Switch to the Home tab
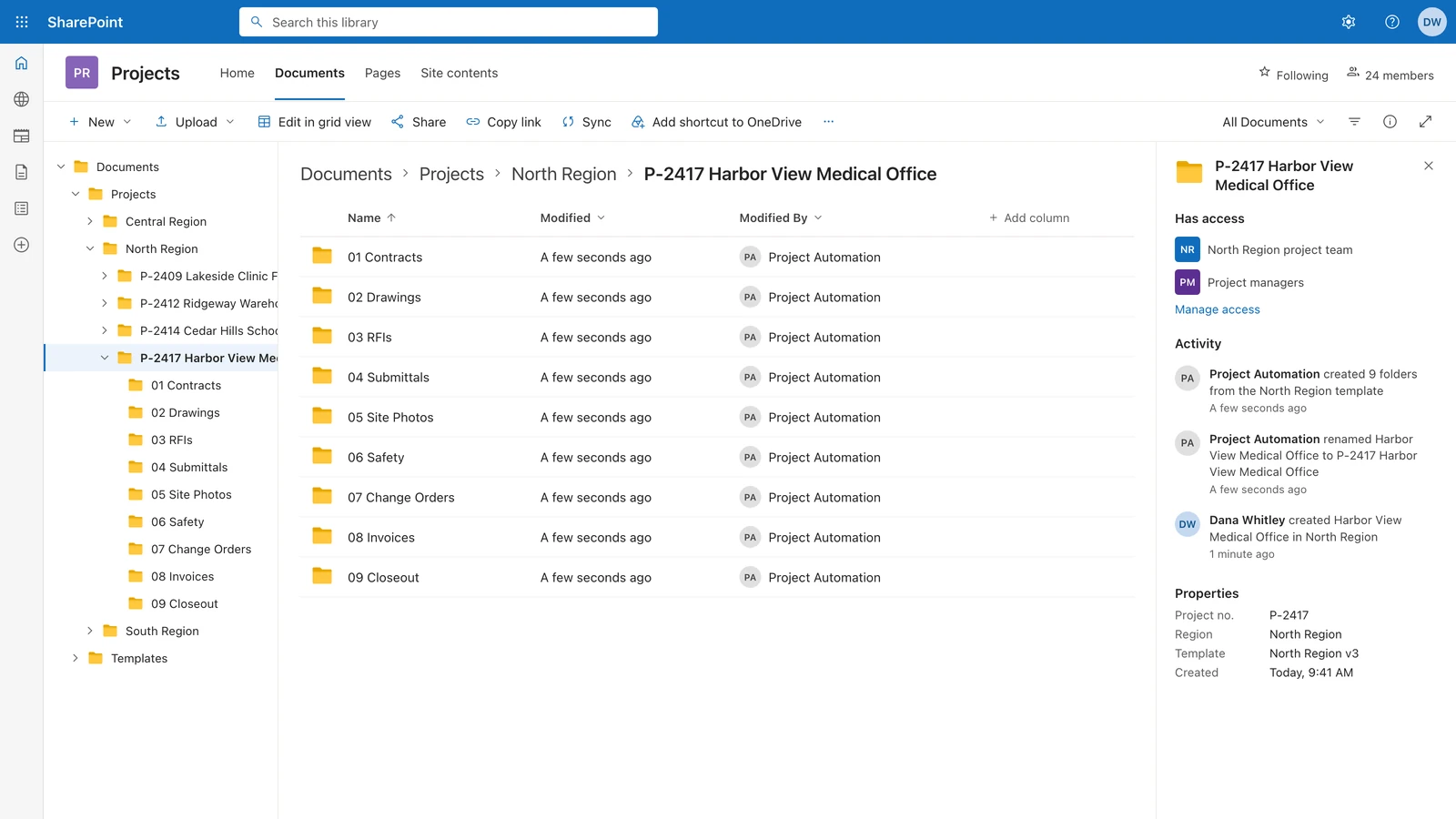The image size is (1456, 819). tap(238, 73)
